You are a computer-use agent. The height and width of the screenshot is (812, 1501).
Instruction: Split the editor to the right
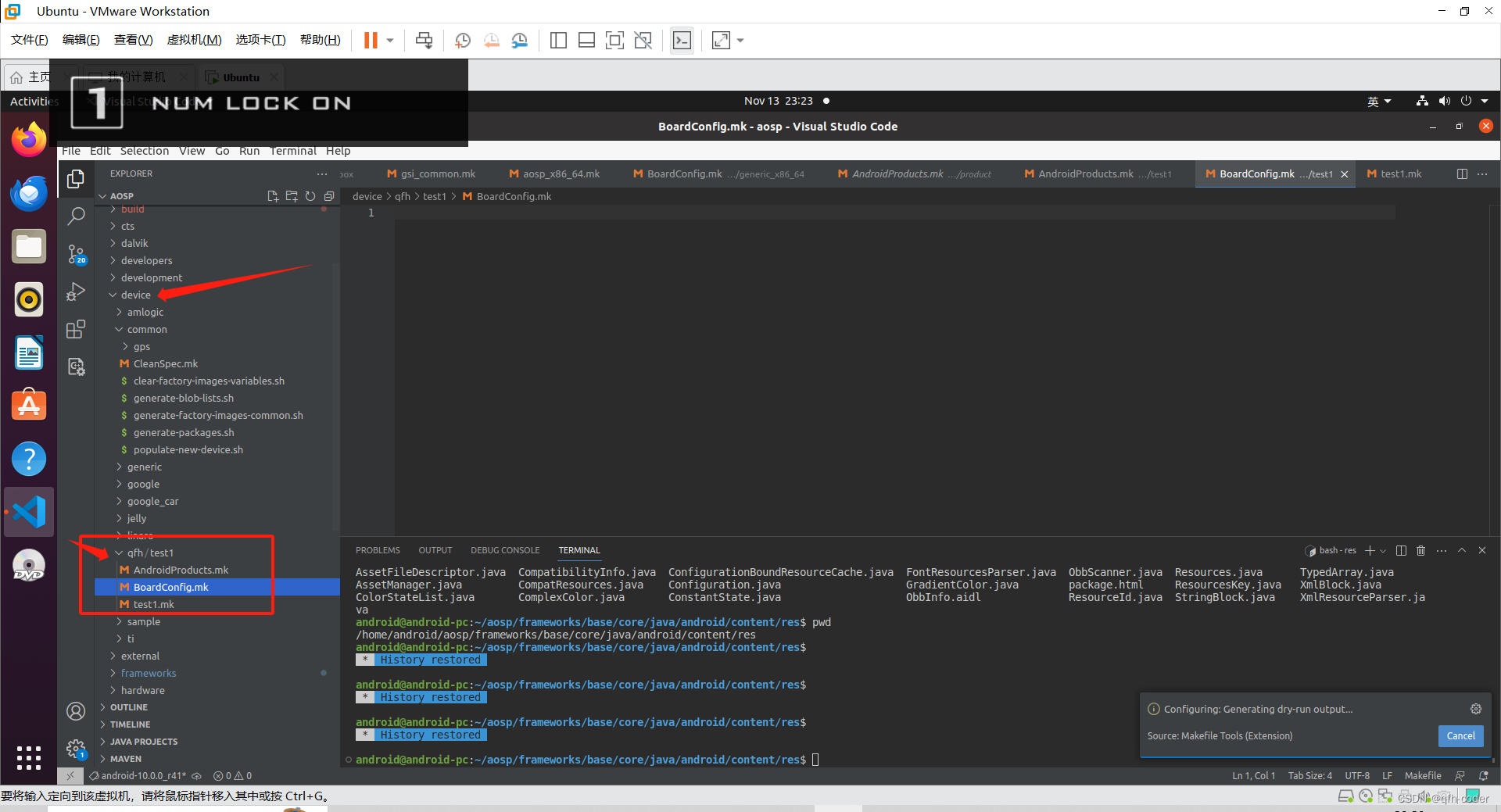[1462, 173]
